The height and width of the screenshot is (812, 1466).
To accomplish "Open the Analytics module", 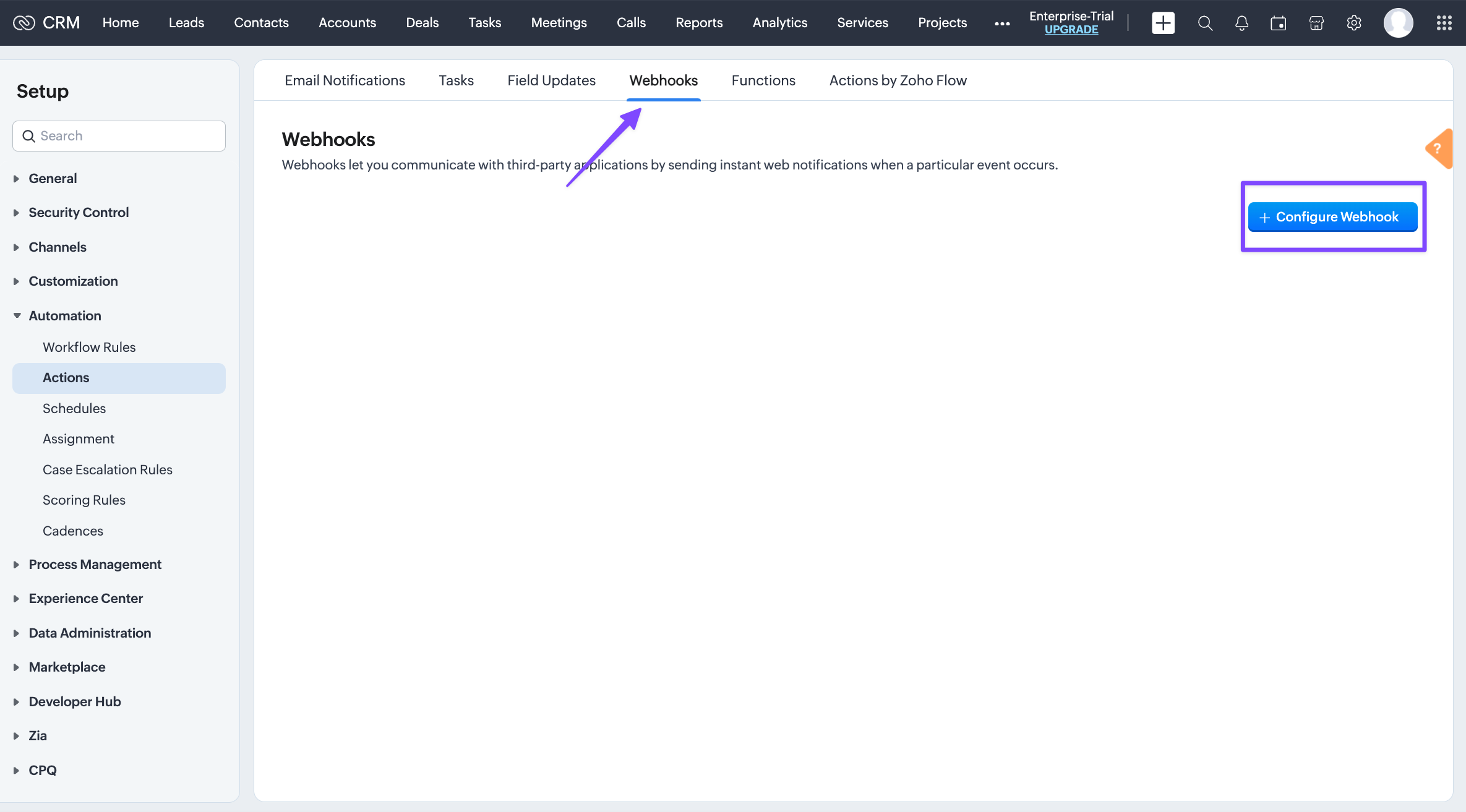I will (x=779, y=23).
